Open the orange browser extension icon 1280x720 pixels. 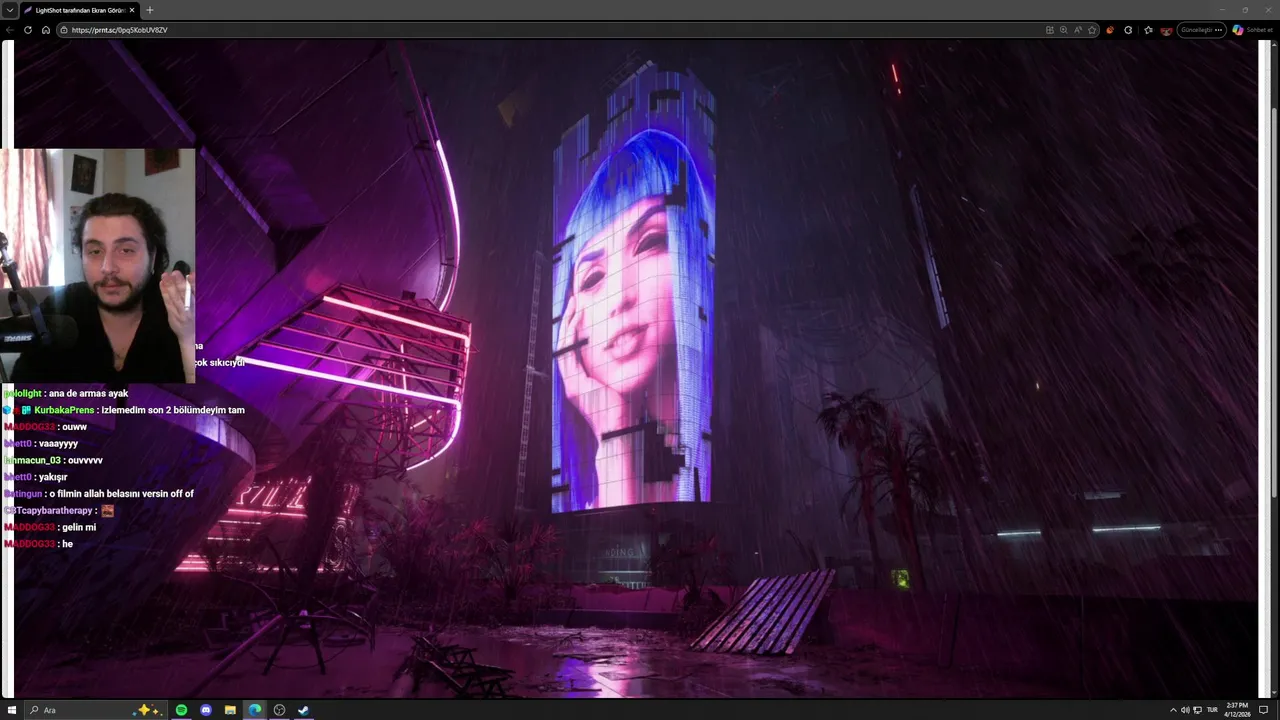(x=1110, y=30)
